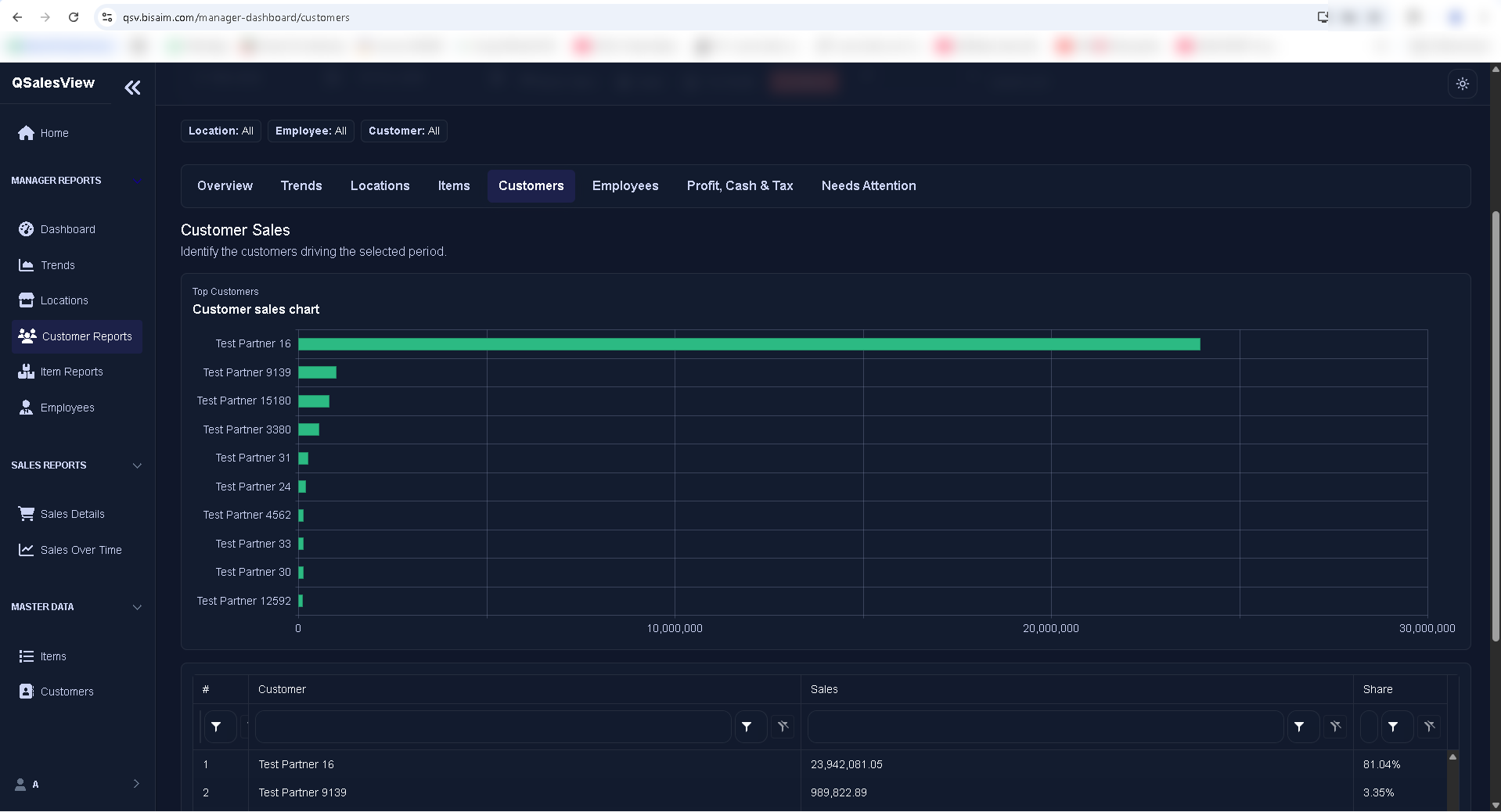Open the Employee: All filter
The image size is (1501, 812).
pos(311,131)
